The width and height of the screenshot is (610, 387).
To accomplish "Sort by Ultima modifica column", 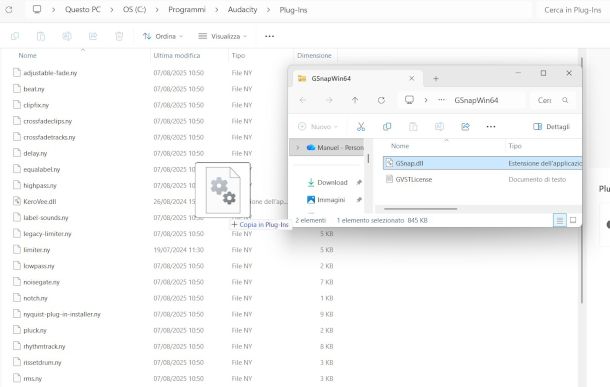I will coord(177,56).
